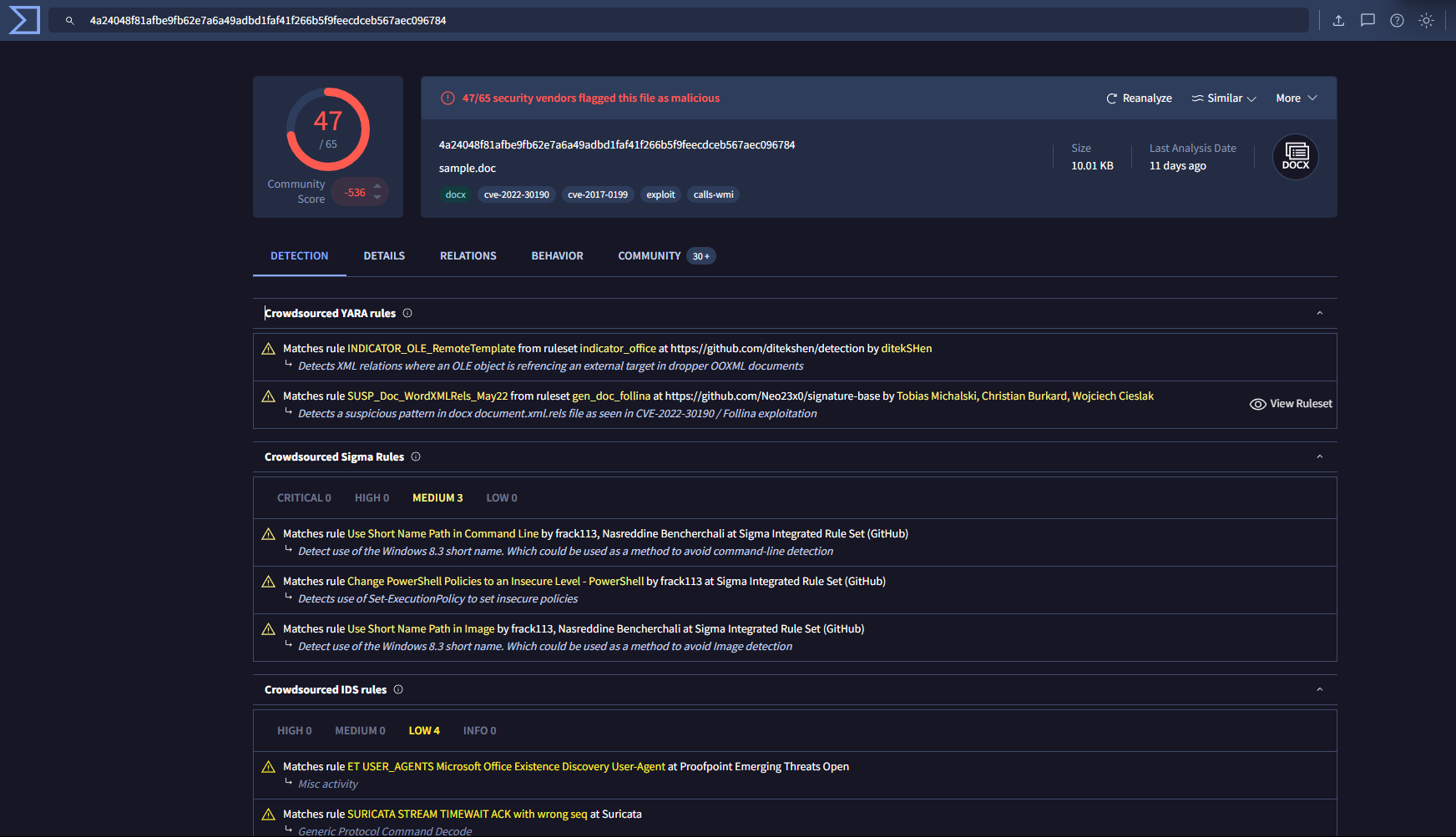1456x837 pixels.
Task: Filter Sigma rules by HIGH 0
Action: tap(372, 498)
